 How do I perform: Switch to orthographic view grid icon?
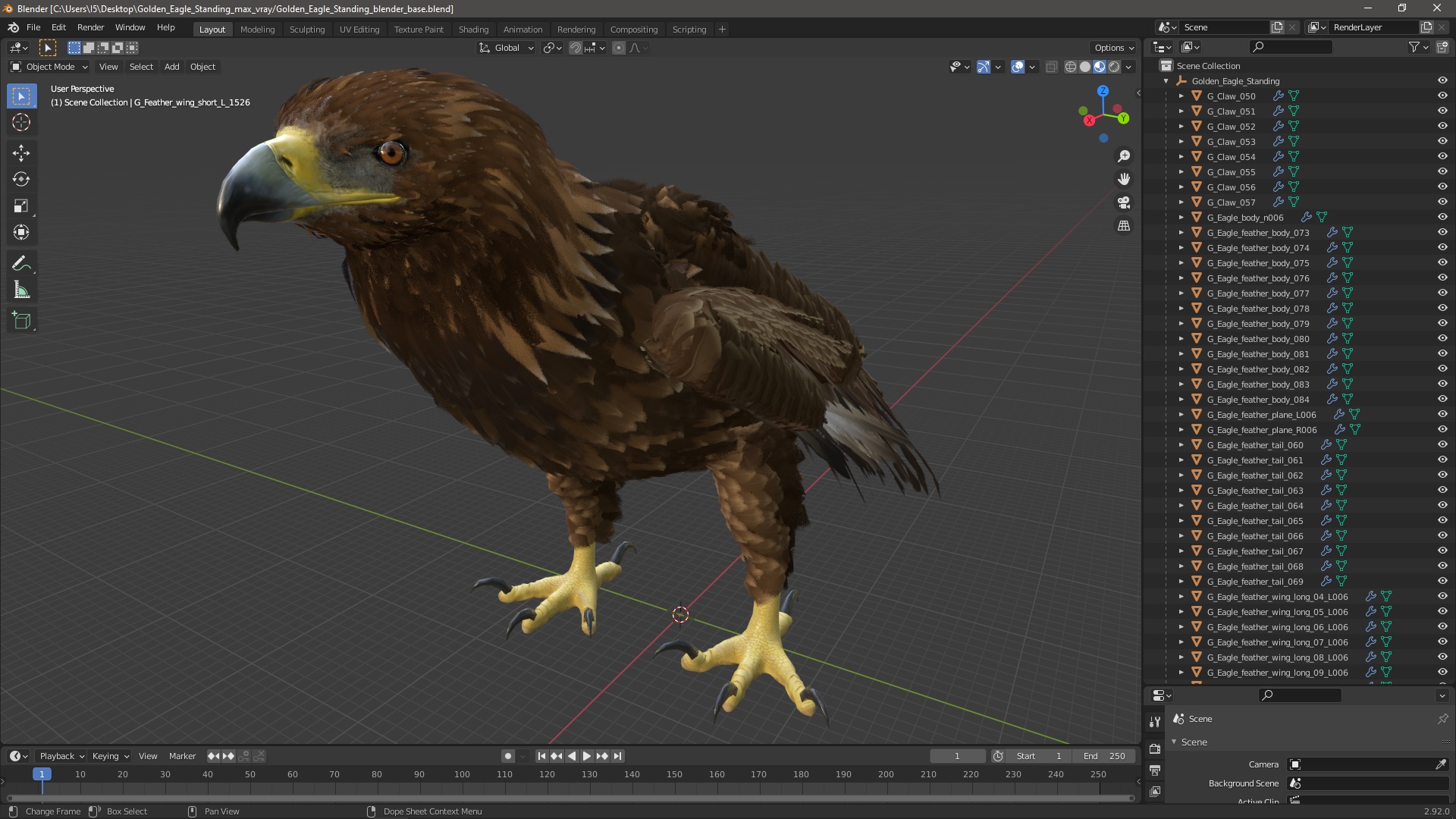tap(1124, 226)
